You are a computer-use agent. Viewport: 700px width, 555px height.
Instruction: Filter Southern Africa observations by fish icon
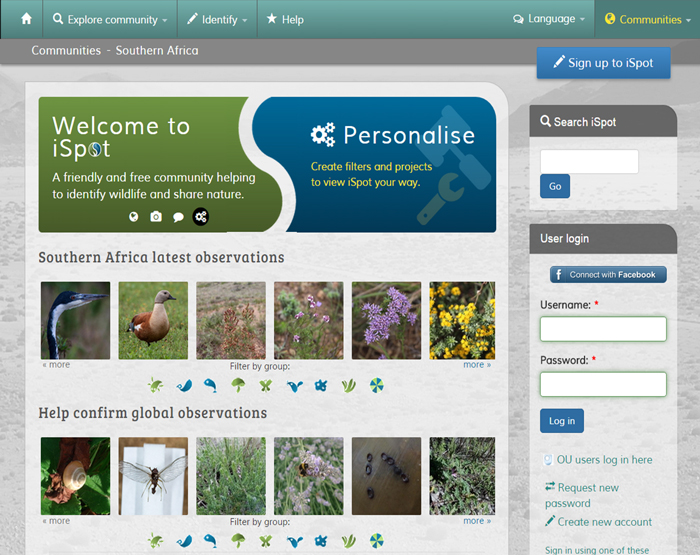pyautogui.click(x=210, y=385)
